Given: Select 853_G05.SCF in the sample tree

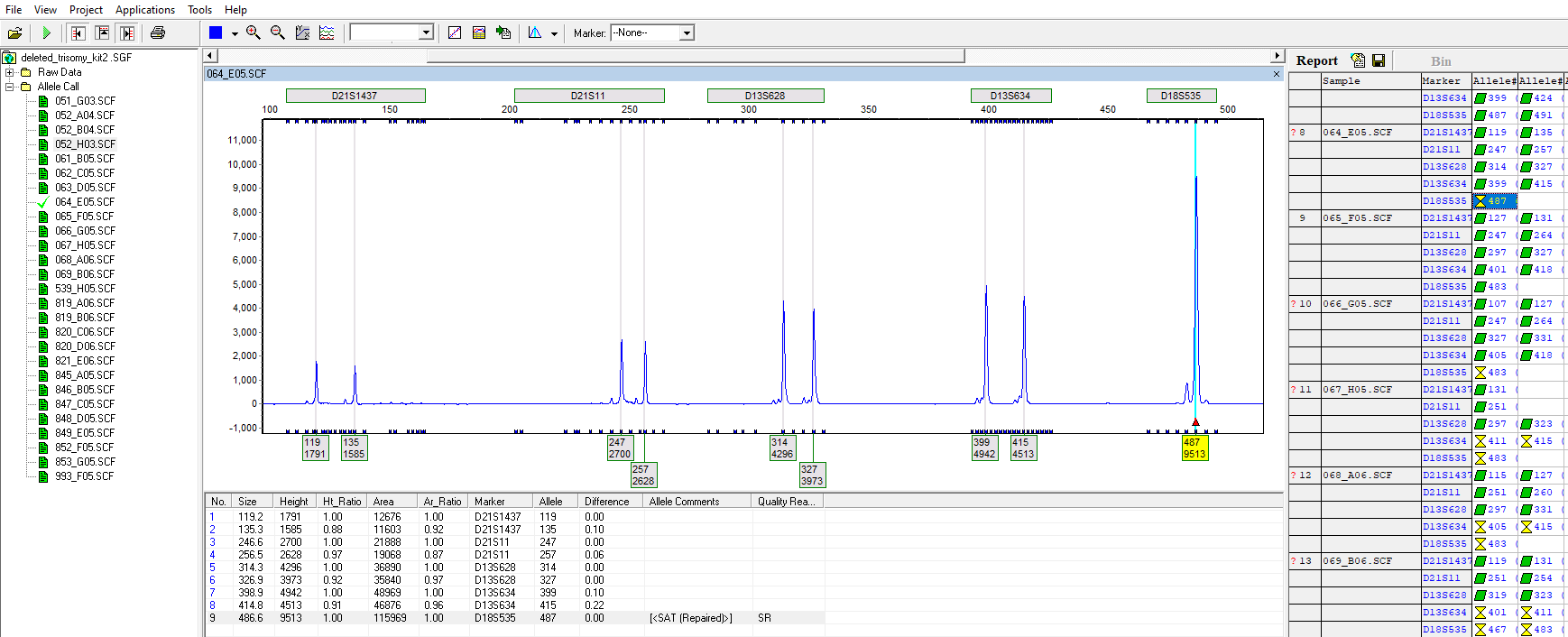Looking at the screenshot, I should (85, 462).
